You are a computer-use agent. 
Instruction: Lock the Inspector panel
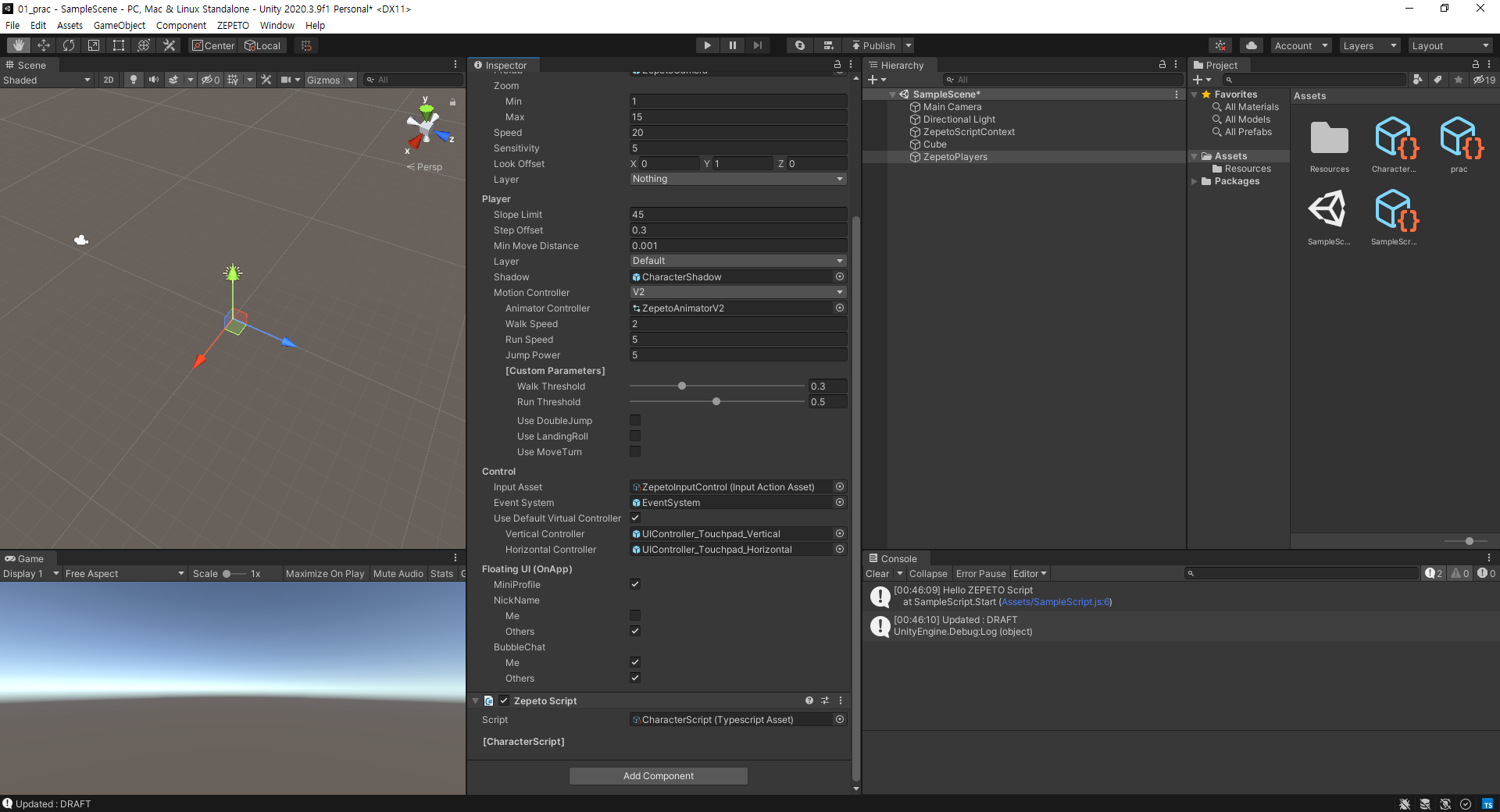click(x=837, y=65)
